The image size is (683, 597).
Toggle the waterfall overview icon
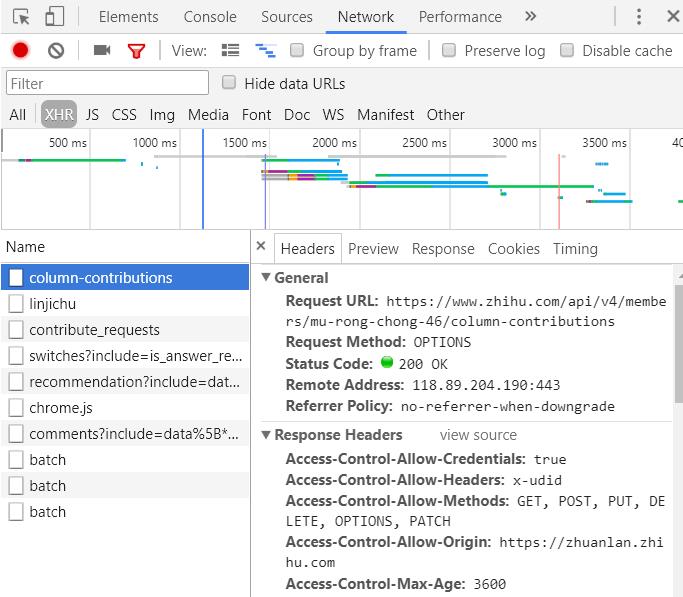coord(265,51)
